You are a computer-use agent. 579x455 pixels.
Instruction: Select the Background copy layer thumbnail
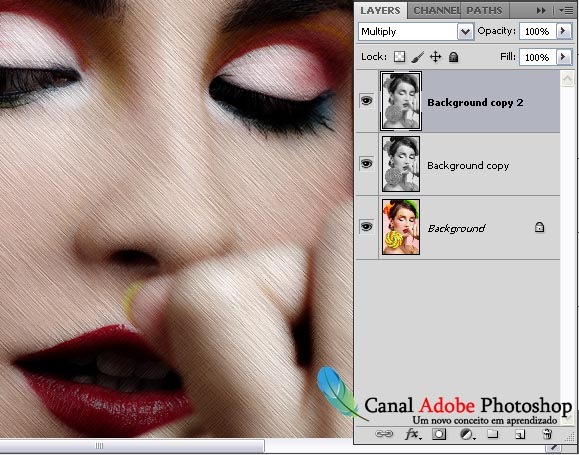401,164
